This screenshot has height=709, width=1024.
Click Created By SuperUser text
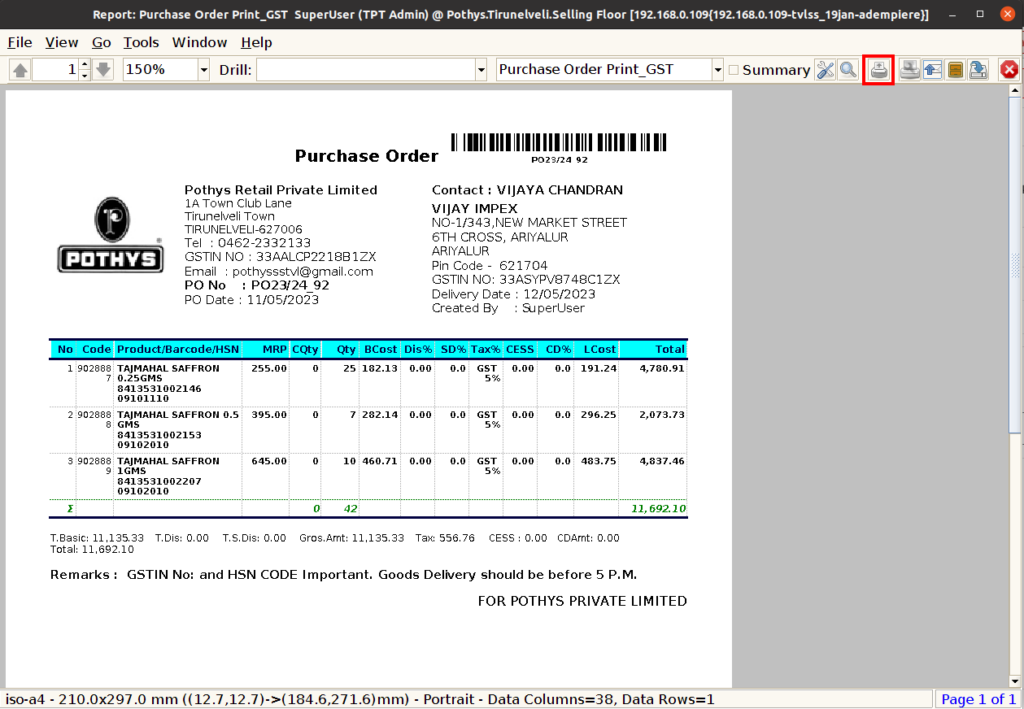pos(508,308)
